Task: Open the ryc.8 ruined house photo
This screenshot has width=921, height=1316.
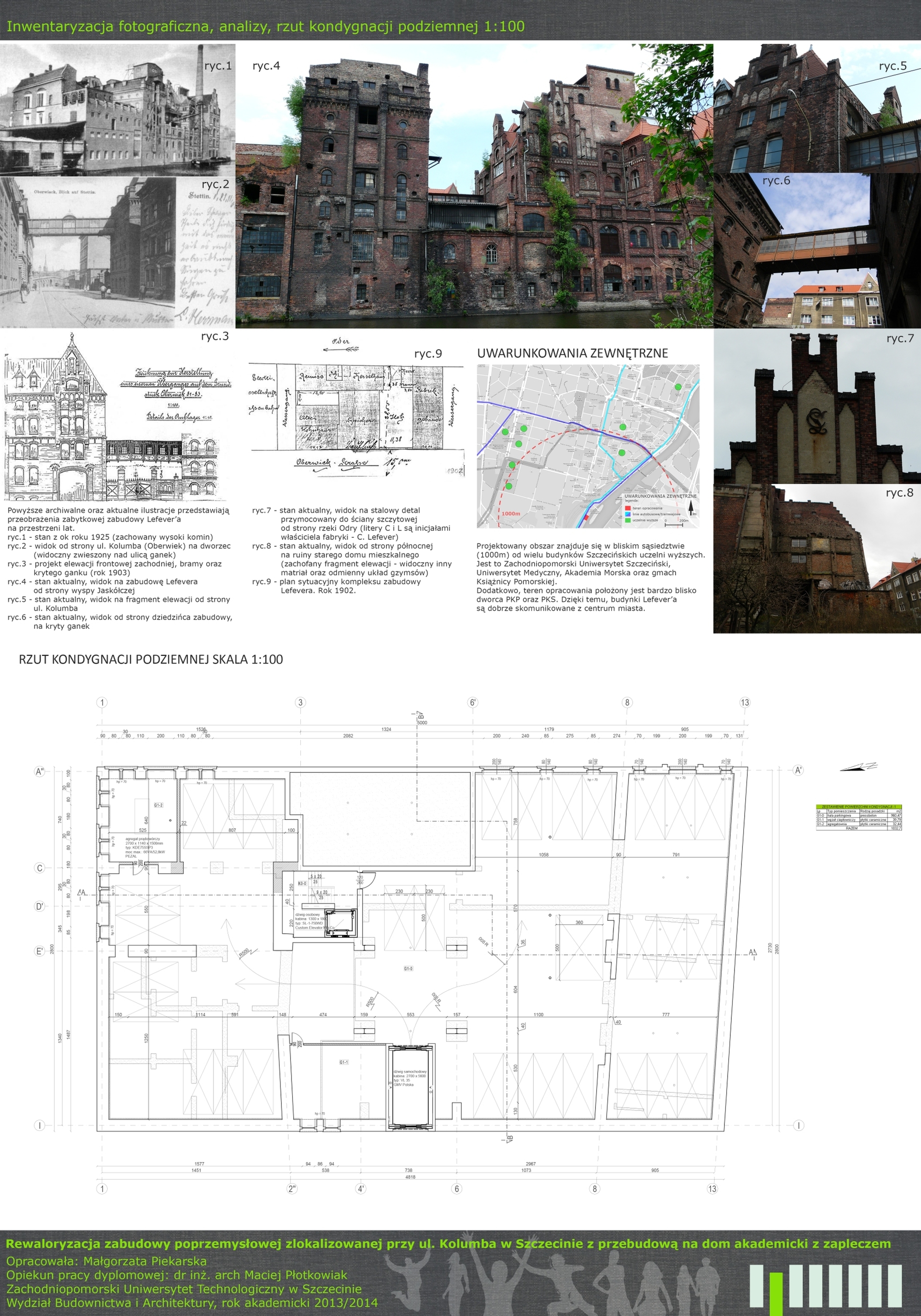Action: pos(817,559)
